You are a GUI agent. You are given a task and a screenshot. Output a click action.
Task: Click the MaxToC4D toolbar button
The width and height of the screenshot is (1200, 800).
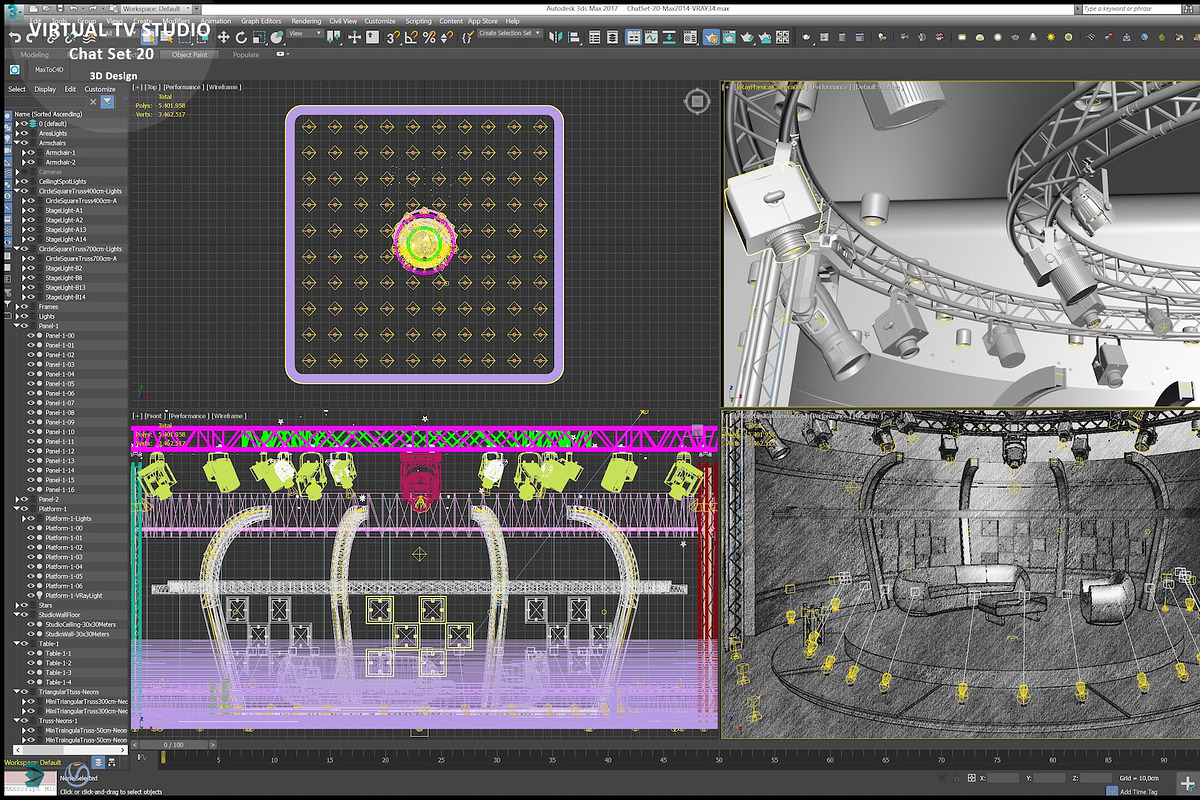click(x=49, y=70)
